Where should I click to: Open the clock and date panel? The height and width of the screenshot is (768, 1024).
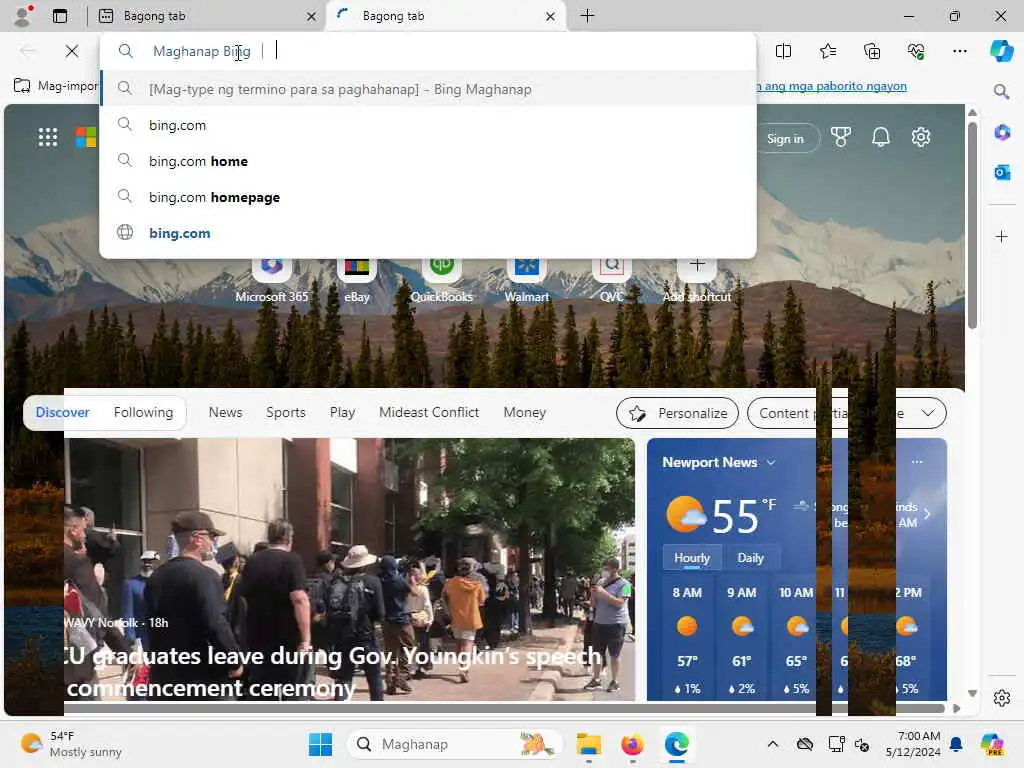[913, 744]
